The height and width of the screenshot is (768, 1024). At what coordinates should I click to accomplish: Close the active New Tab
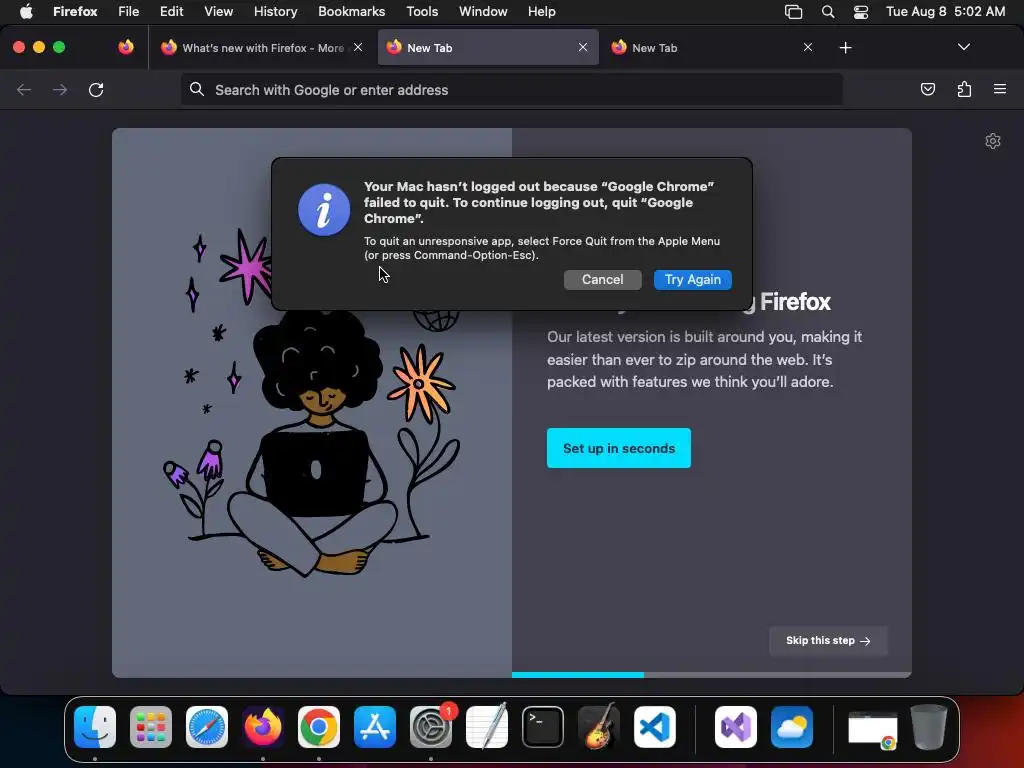pyautogui.click(x=583, y=47)
